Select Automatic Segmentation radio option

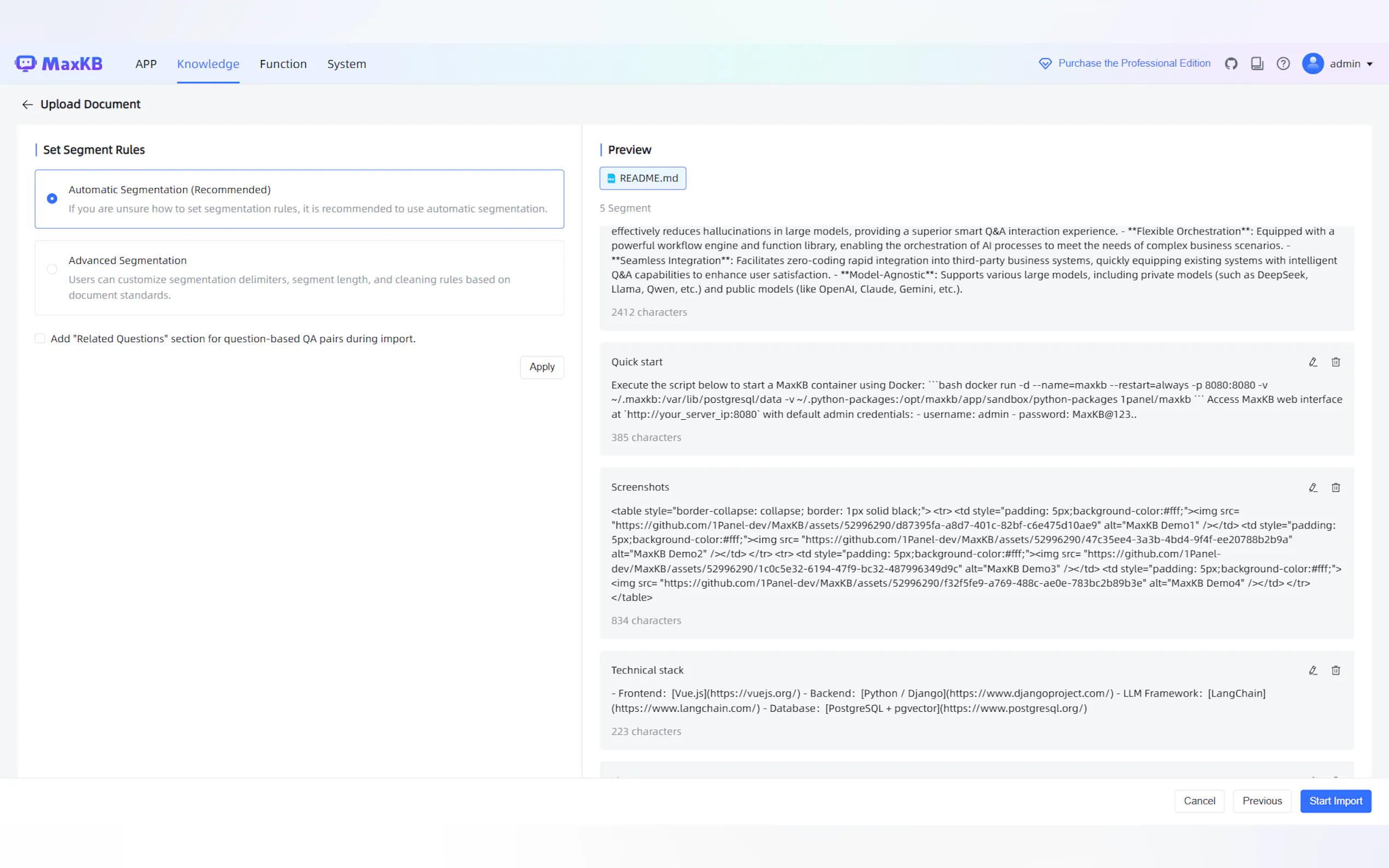tap(52, 198)
